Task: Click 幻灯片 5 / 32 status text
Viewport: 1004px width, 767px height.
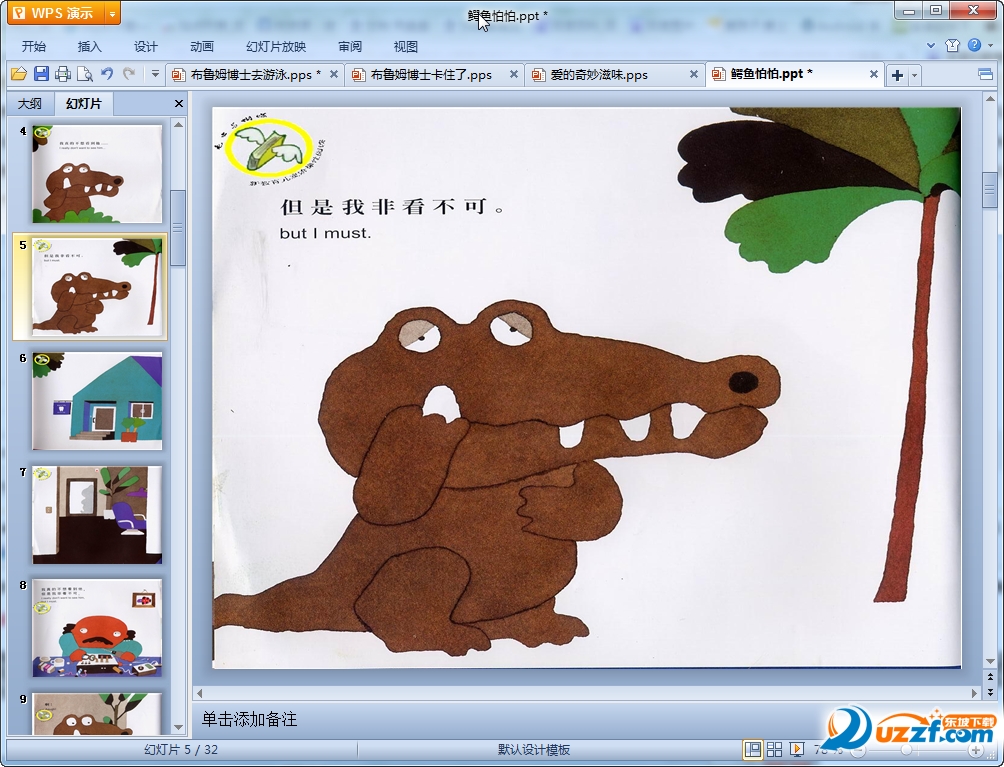Action: click(181, 750)
